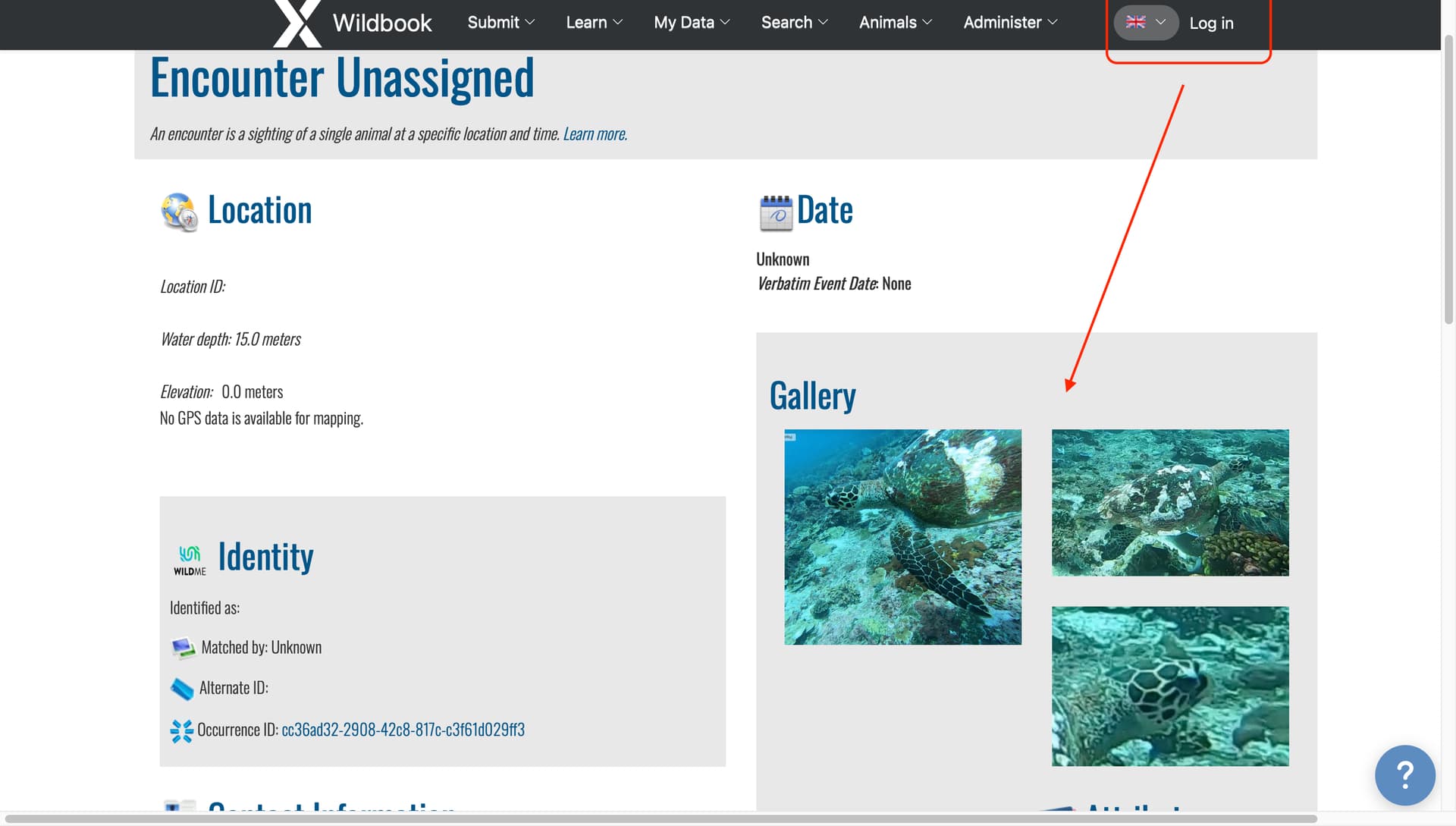Expand the Learn menu
This screenshot has height=826, width=1456.
pyautogui.click(x=594, y=23)
